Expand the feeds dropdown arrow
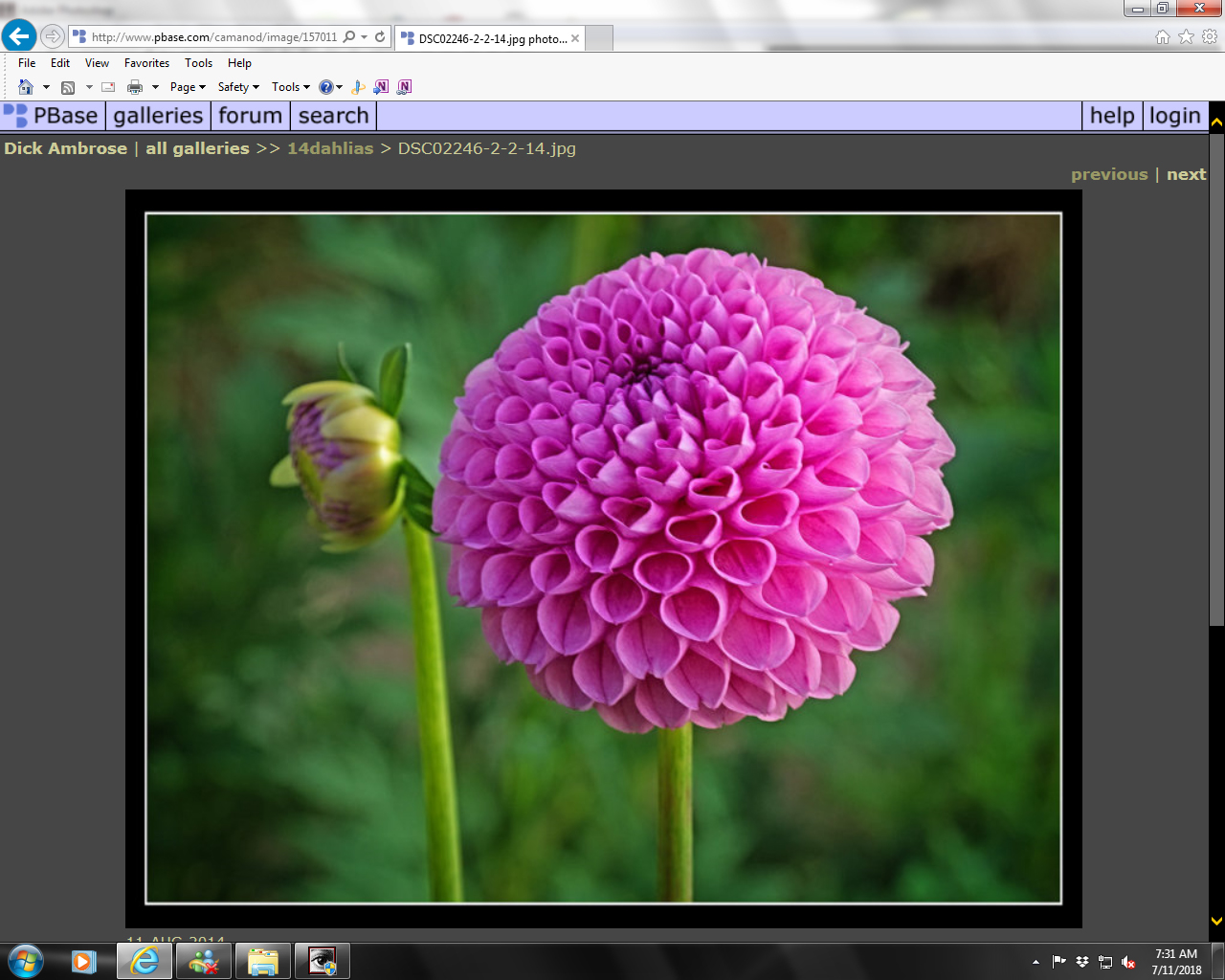This screenshot has width=1225, height=980. point(89,87)
